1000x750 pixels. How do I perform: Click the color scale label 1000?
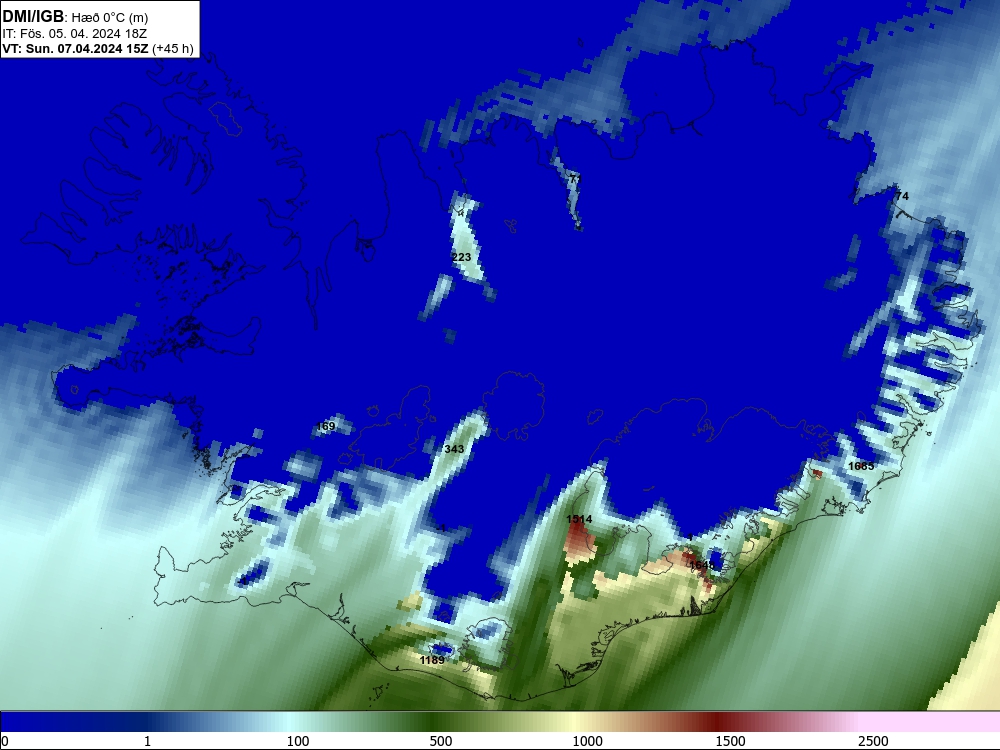(x=587, y=741)
